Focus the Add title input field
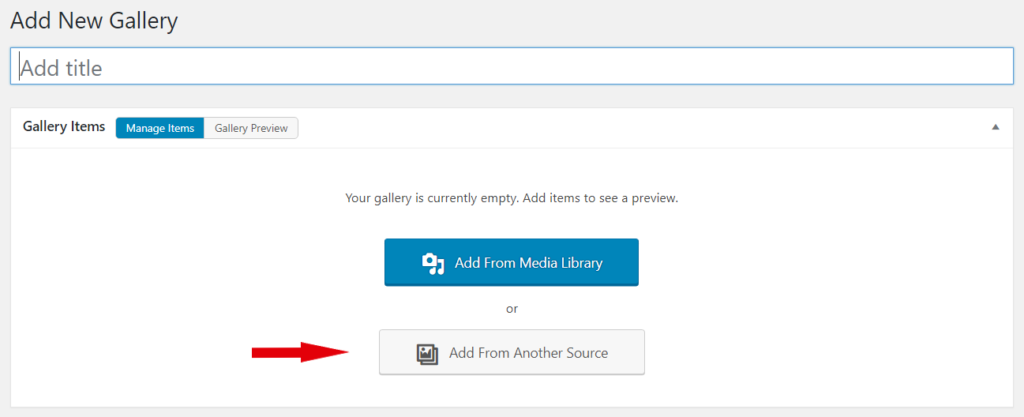The width and height of the screenshot is (1024, 417). (x=512, y=67)
